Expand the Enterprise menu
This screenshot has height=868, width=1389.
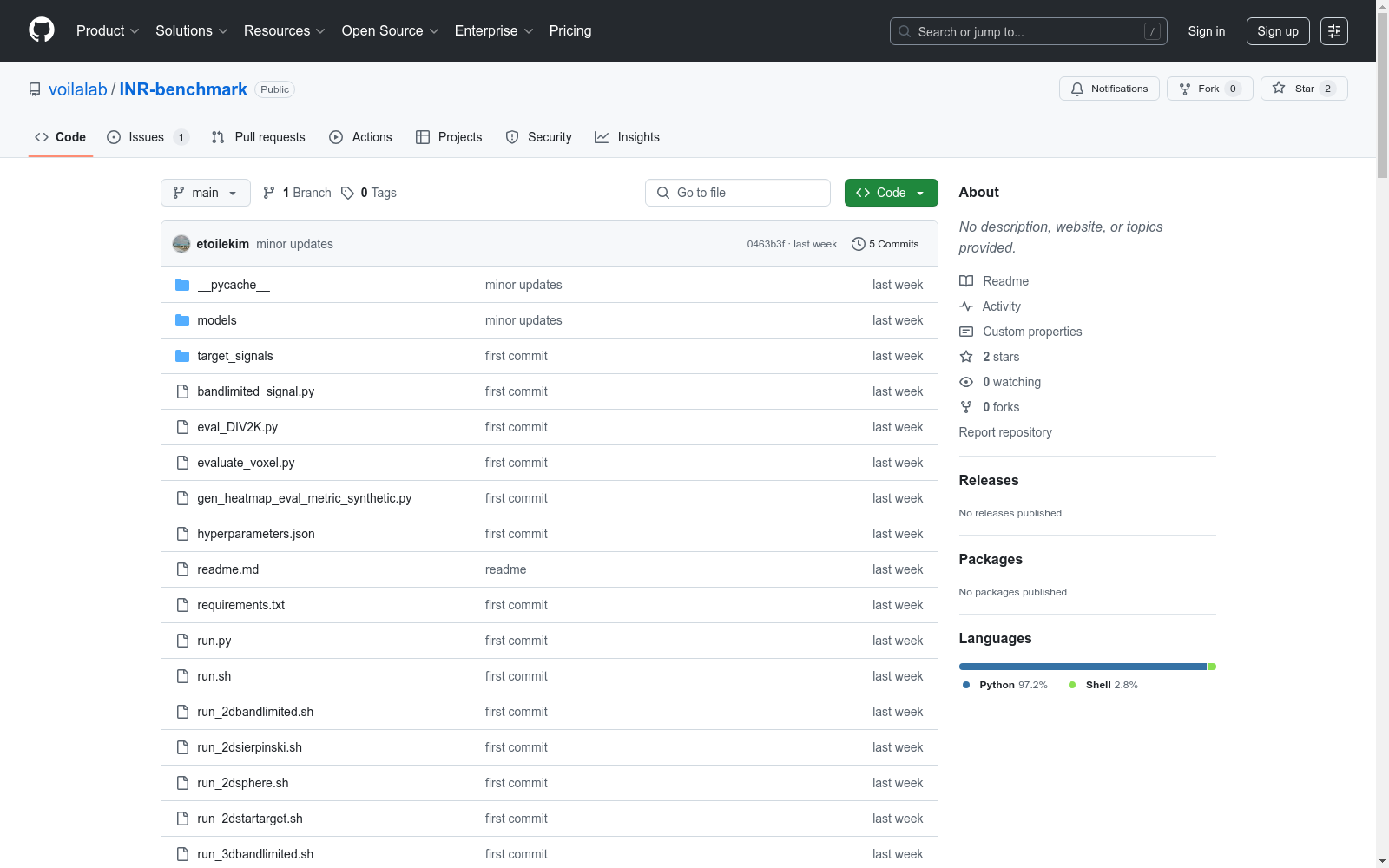494,30
